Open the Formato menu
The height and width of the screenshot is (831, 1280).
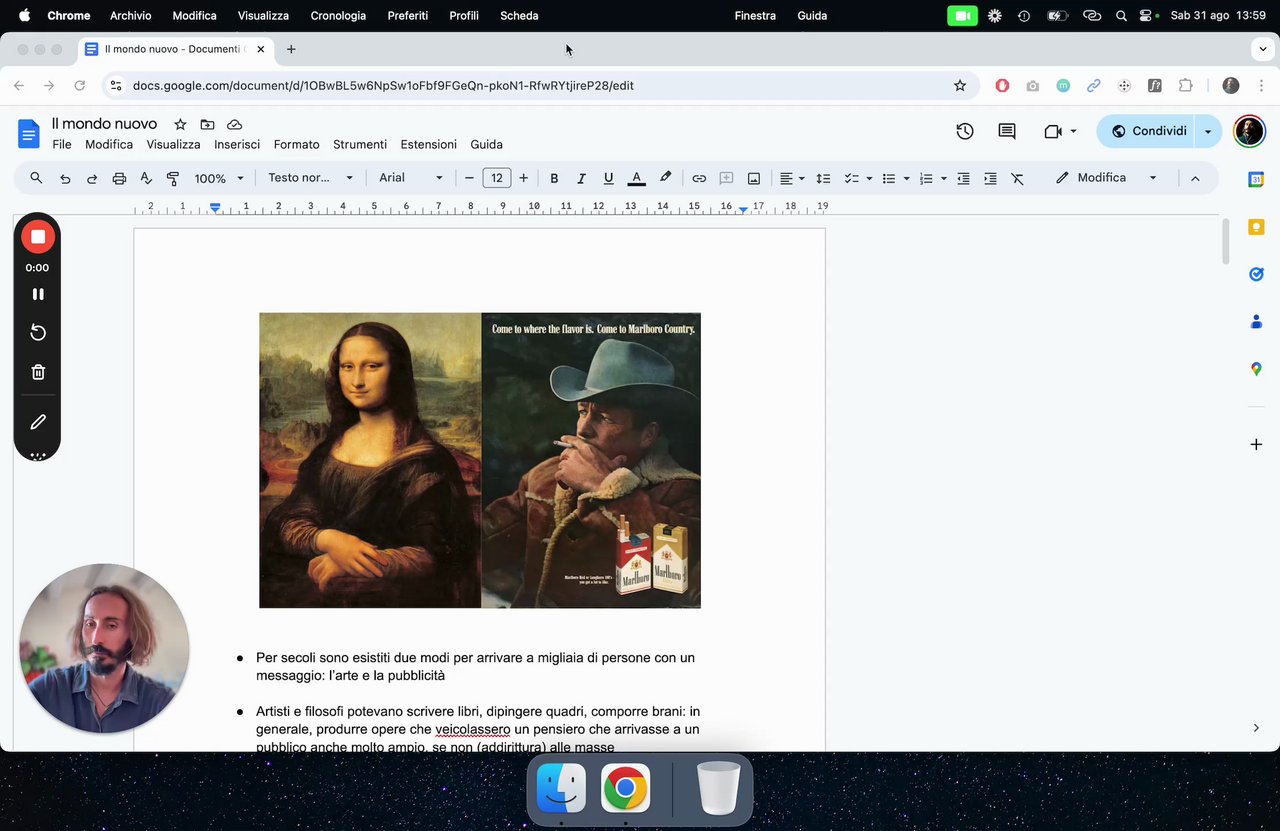(x=296, y=145)
